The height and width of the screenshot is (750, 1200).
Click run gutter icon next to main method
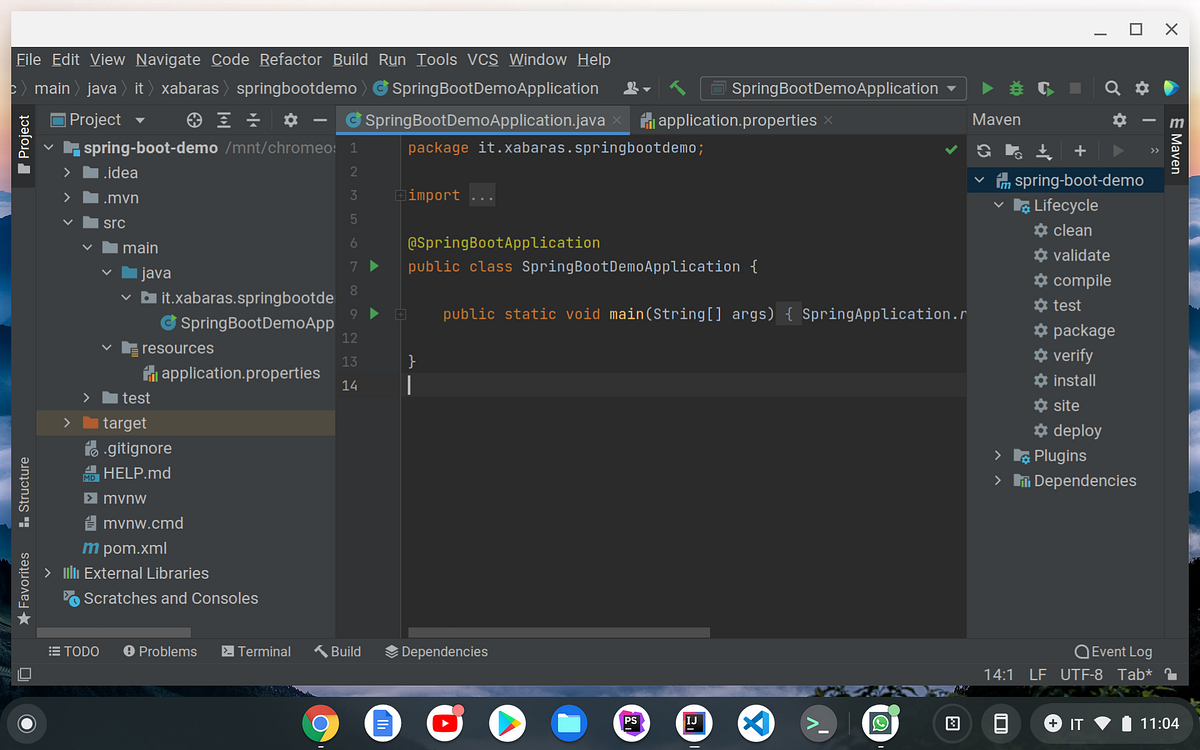click(374, 313)
